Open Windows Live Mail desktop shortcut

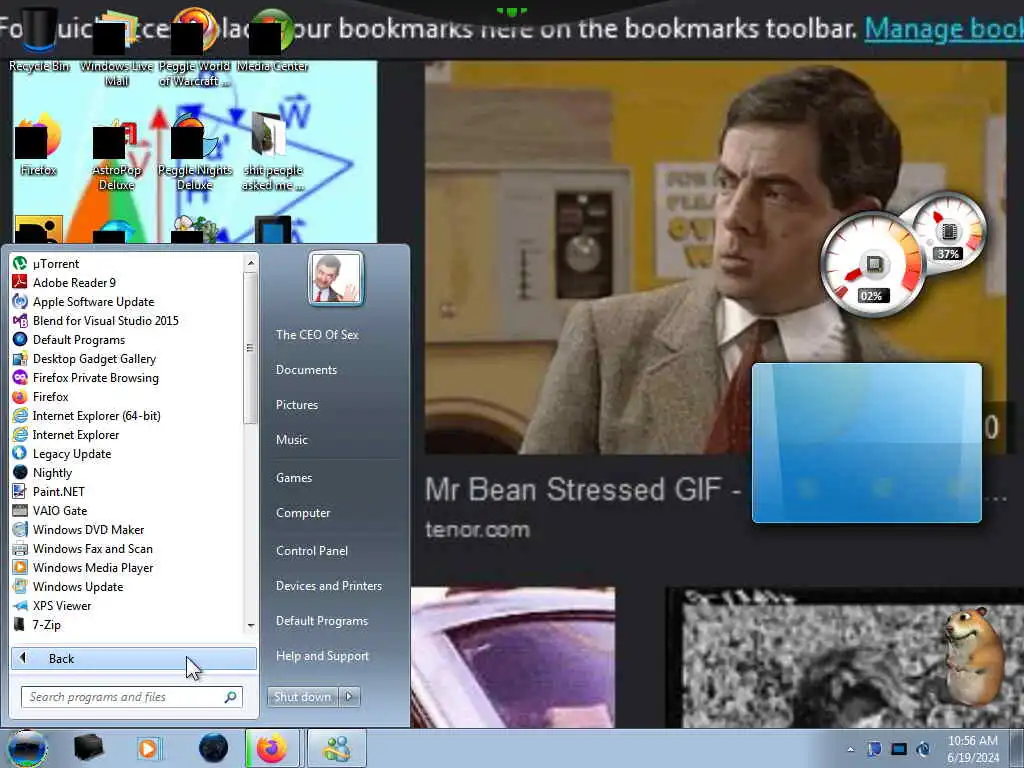(116, 47)
